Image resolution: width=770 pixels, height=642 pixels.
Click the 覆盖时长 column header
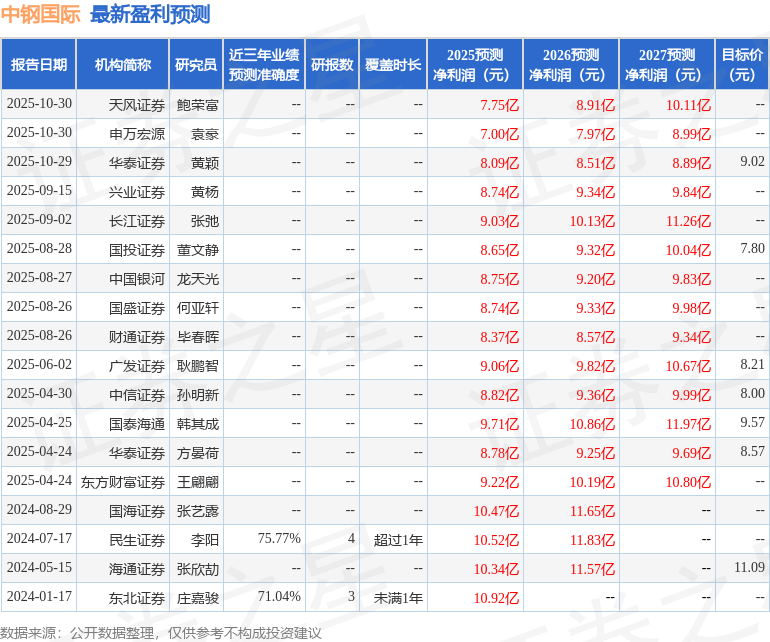(393, 64)
